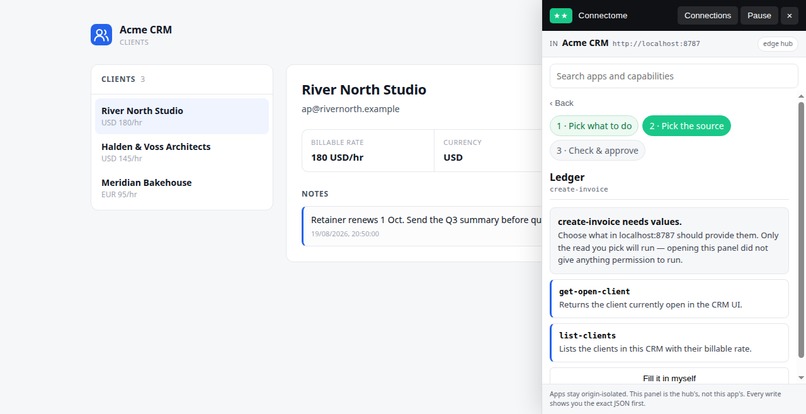Click the create-invoice label under Ledger

coord(579,189)
